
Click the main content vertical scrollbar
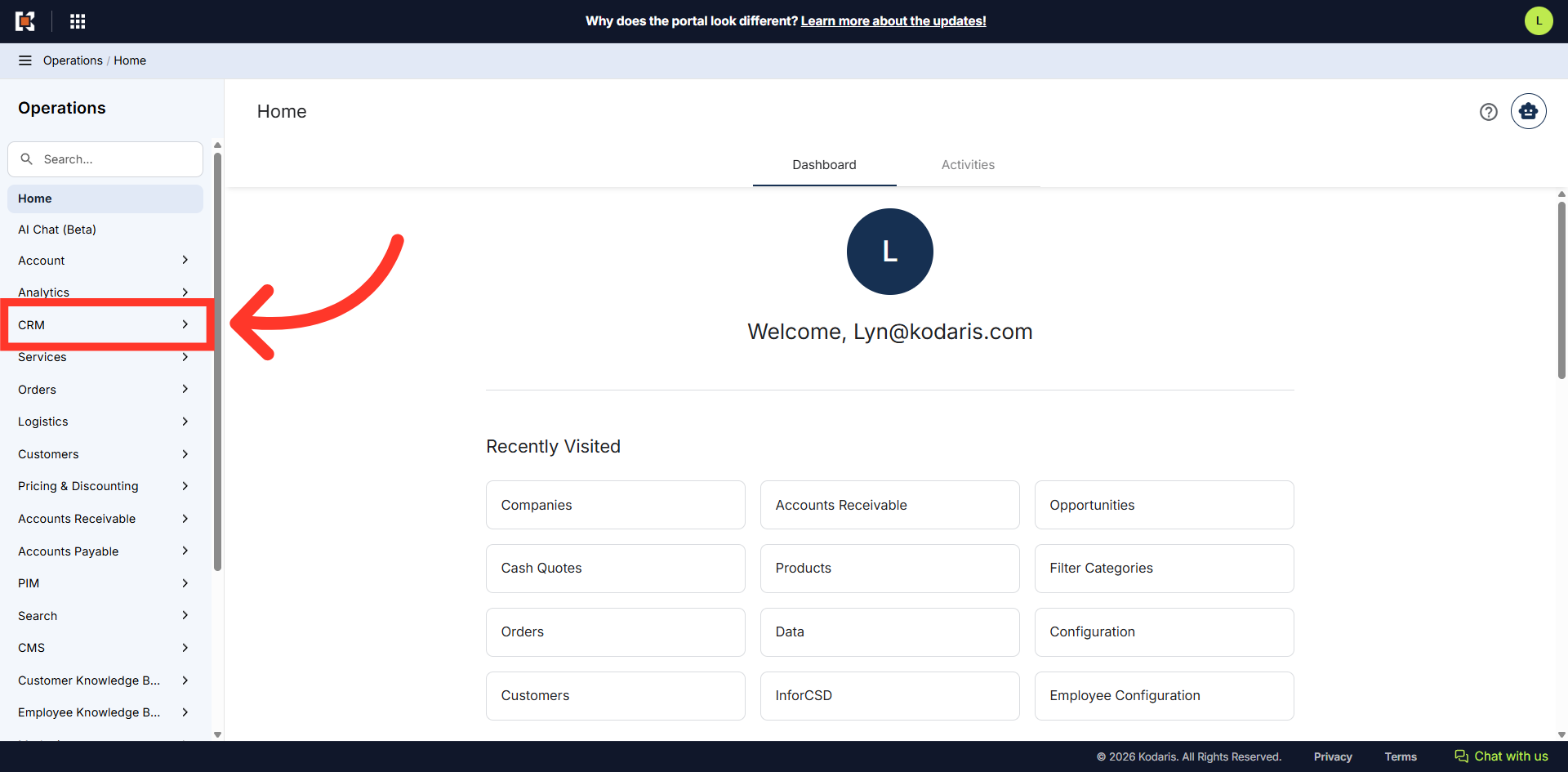tap(1561, 290)
